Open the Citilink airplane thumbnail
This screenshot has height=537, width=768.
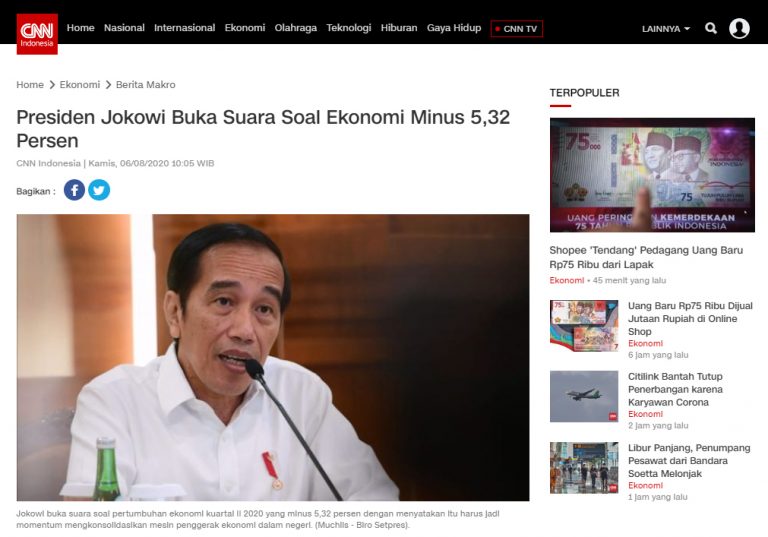click(584, 396)
